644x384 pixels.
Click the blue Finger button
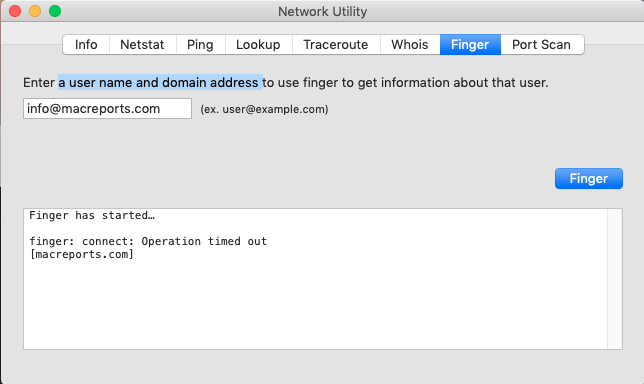pyautogui.click(x=589, y=179)
